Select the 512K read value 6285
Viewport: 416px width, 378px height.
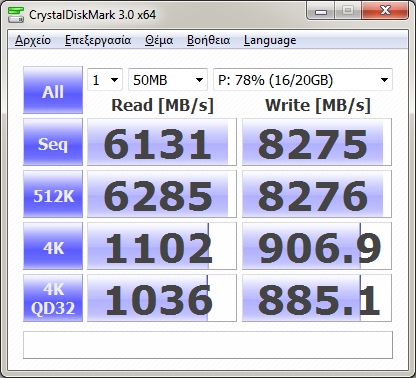[162, 194]
